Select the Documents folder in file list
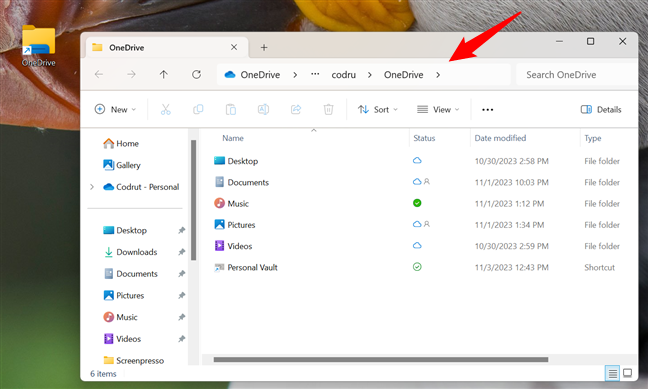This screenshot has width=648, height=389. tap(241, 182)
